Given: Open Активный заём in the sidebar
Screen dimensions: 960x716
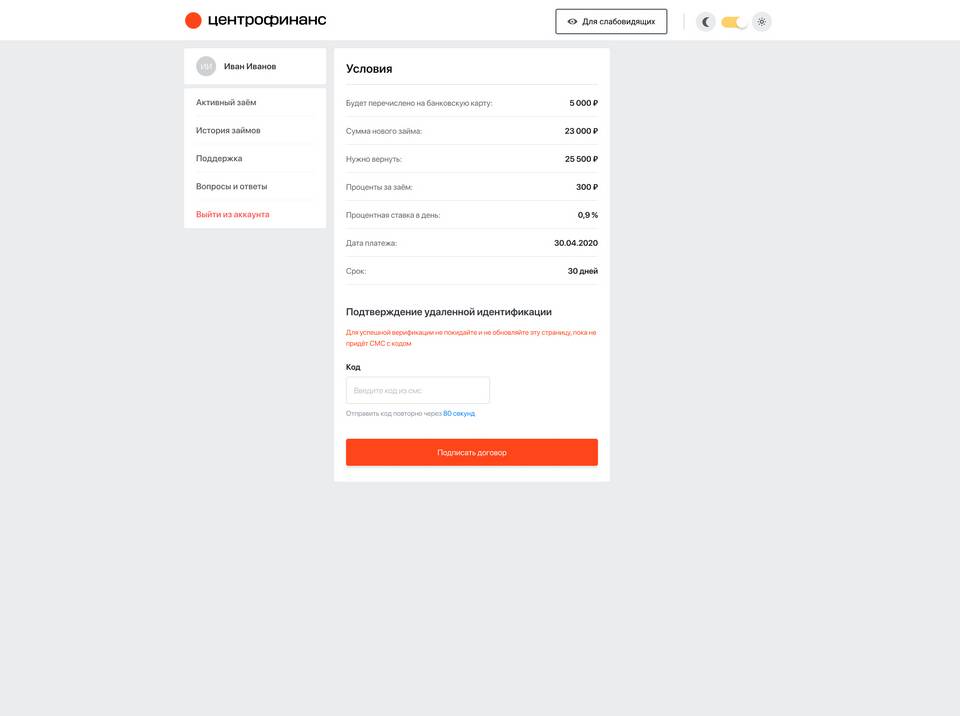Looking at the screenshot, I should click(226, 102).
